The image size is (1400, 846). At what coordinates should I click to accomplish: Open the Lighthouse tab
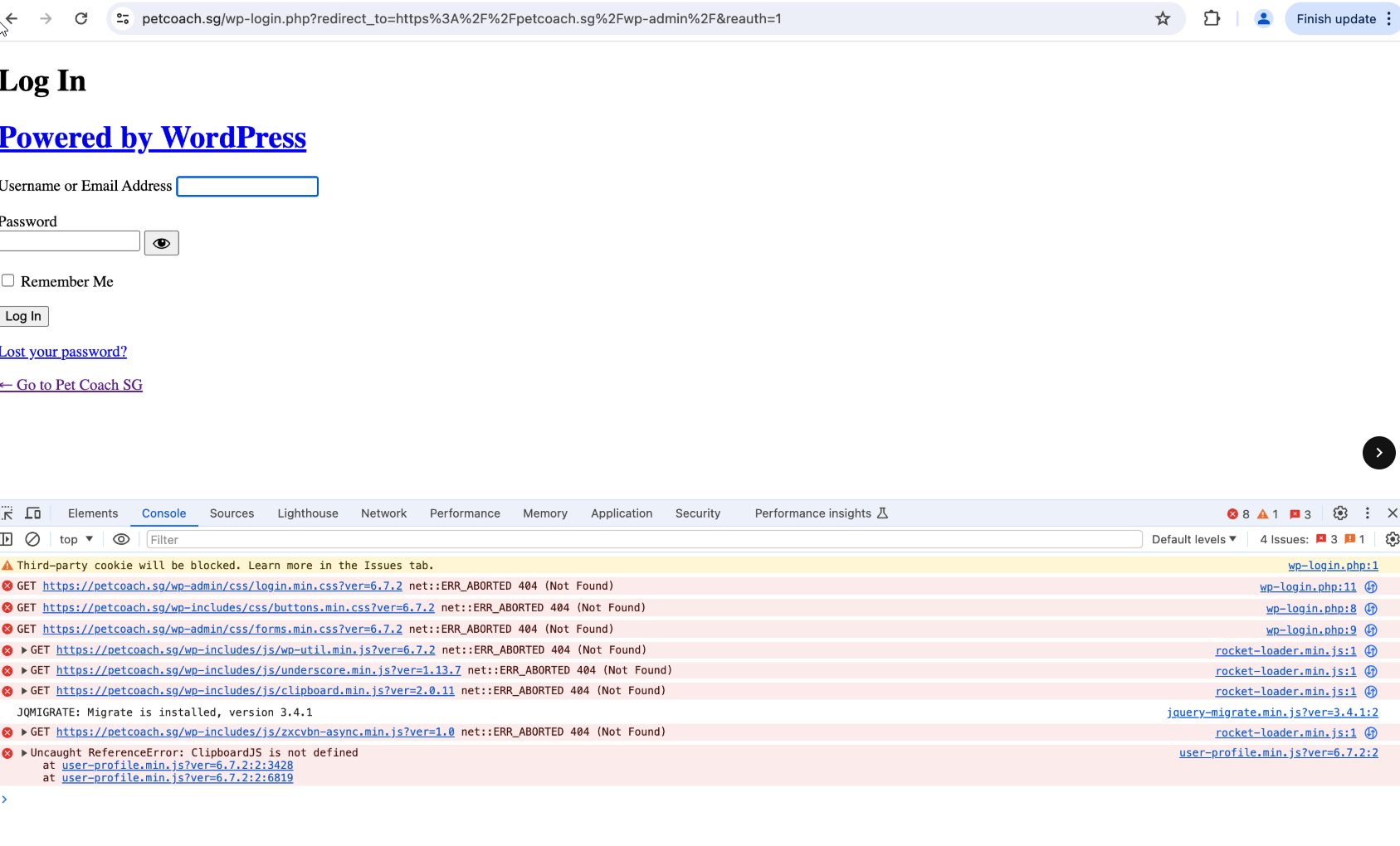(308, 513)
